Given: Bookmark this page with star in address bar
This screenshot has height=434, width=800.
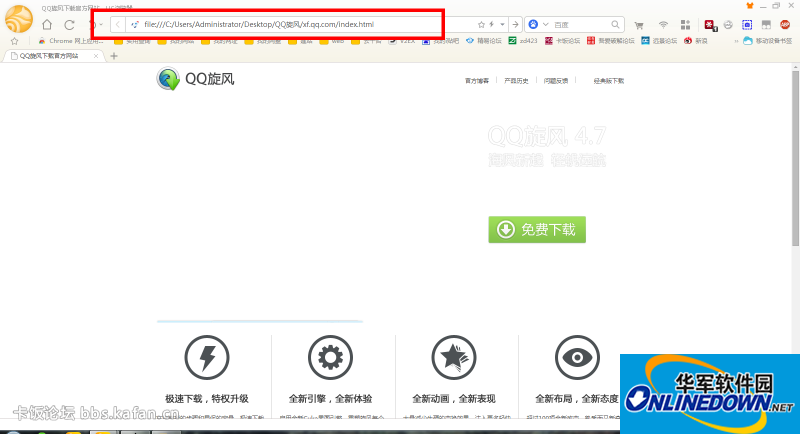Looking at the screenshot, I should click(481, 24).
